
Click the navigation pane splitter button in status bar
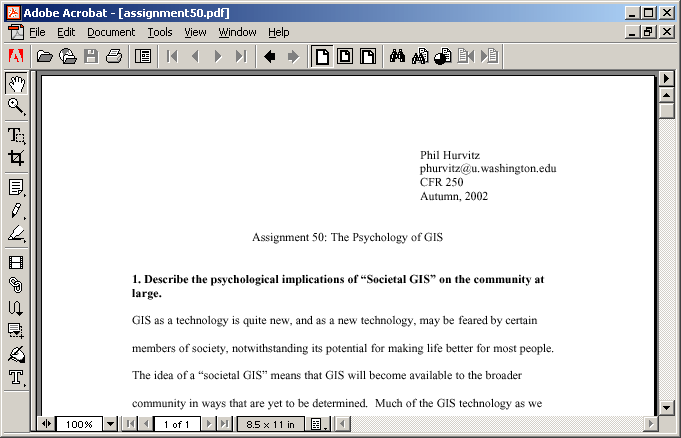(x=46, y=424)
